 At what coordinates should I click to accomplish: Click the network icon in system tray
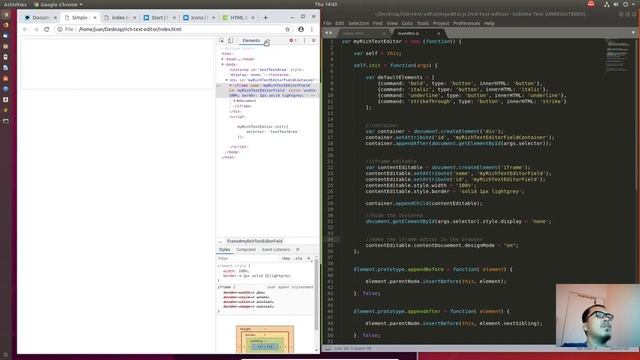pos(607,4)
